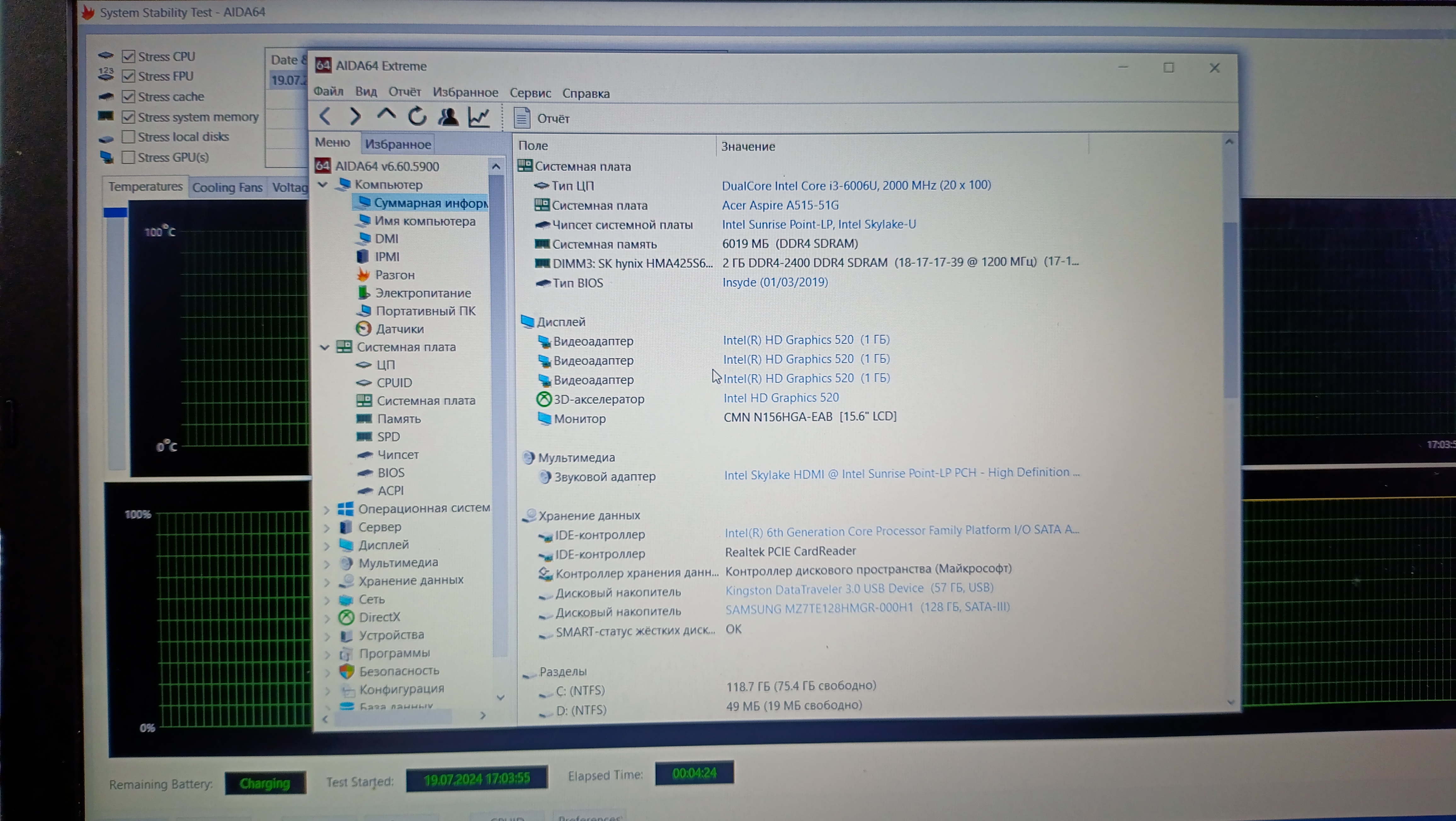Open user management toolbar icon
This screenshot has height=821, width=1456.
(448, 116)
